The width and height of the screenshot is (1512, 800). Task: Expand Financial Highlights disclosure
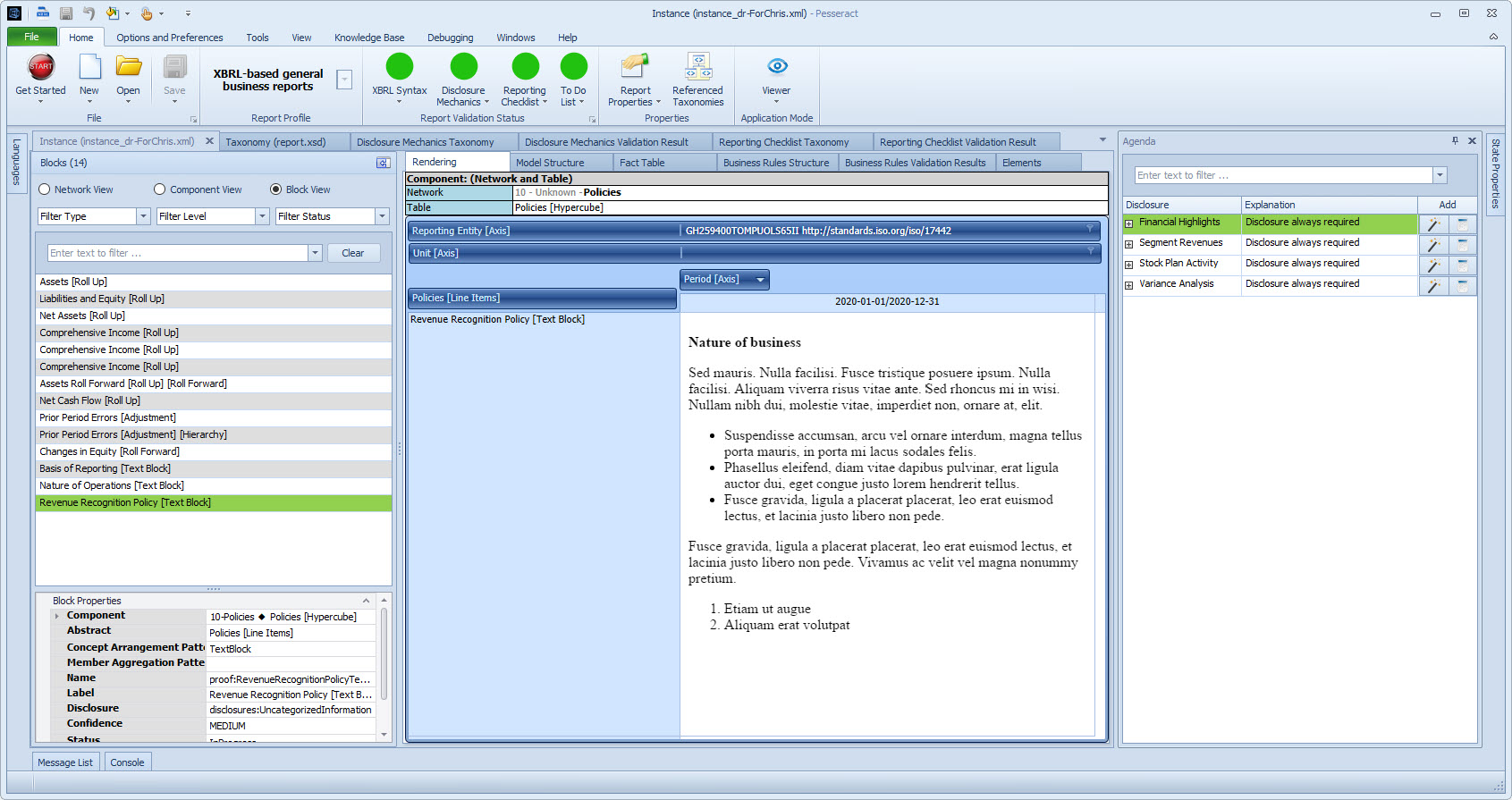click(x=1129, y=223)
